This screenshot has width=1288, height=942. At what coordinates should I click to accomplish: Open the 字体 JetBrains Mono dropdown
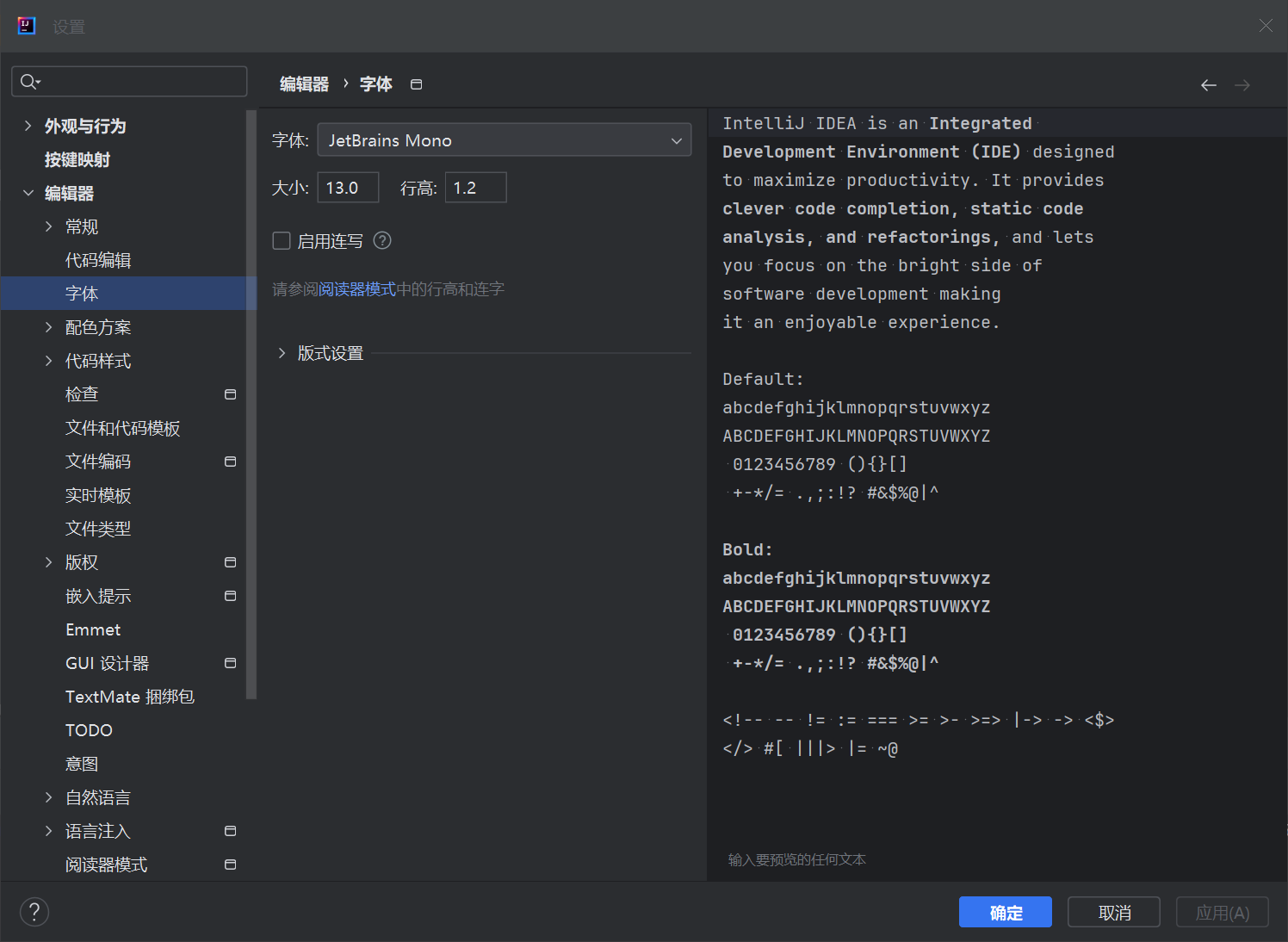point(505,139)
